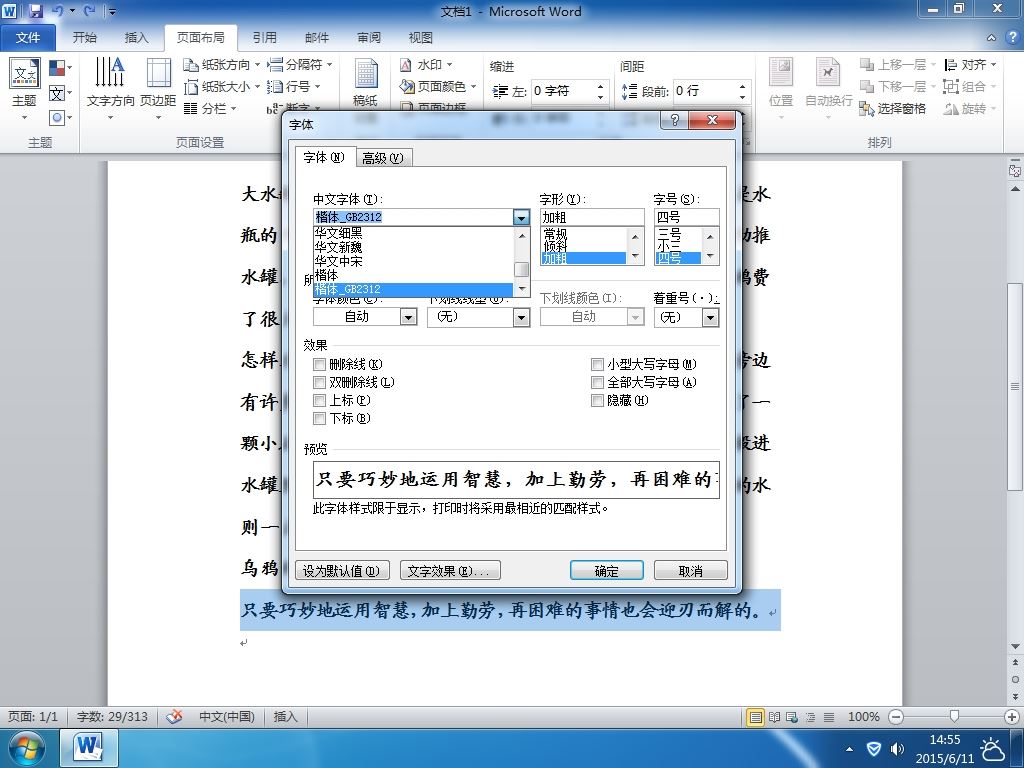Open 页面颜色 page color option
The width and height of the screenshot is (1024, 768).
(x=438, y=86)
